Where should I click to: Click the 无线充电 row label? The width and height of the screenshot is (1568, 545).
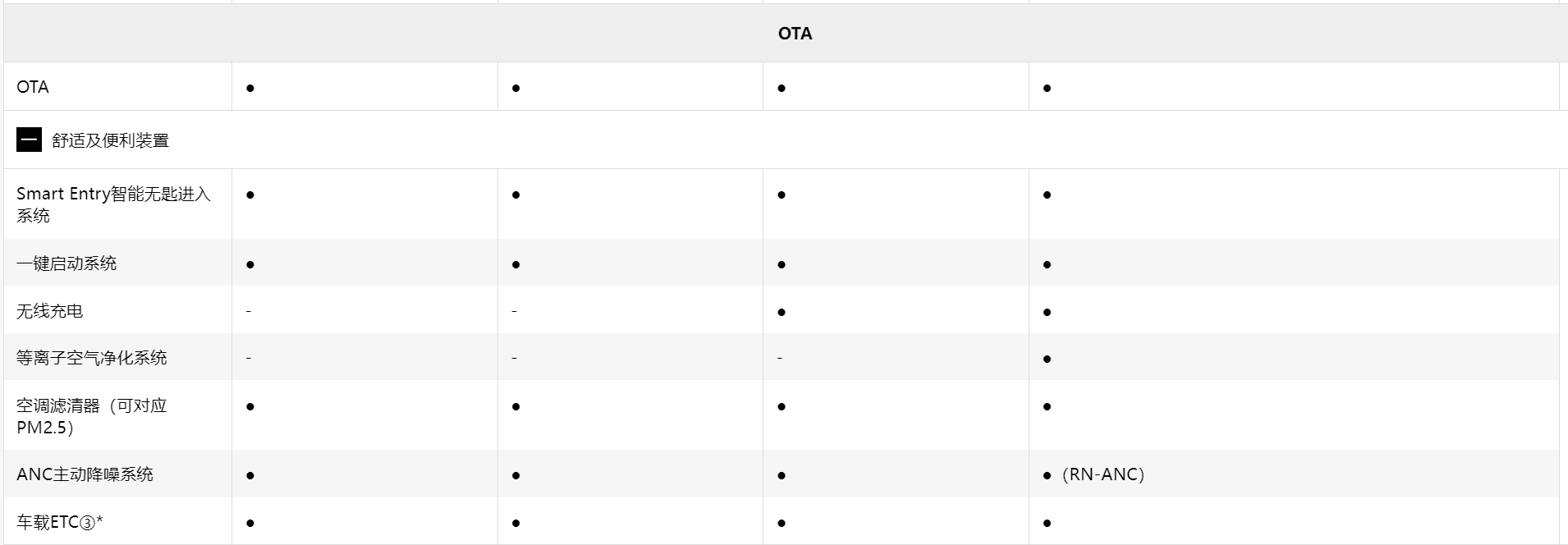(49, 311)
